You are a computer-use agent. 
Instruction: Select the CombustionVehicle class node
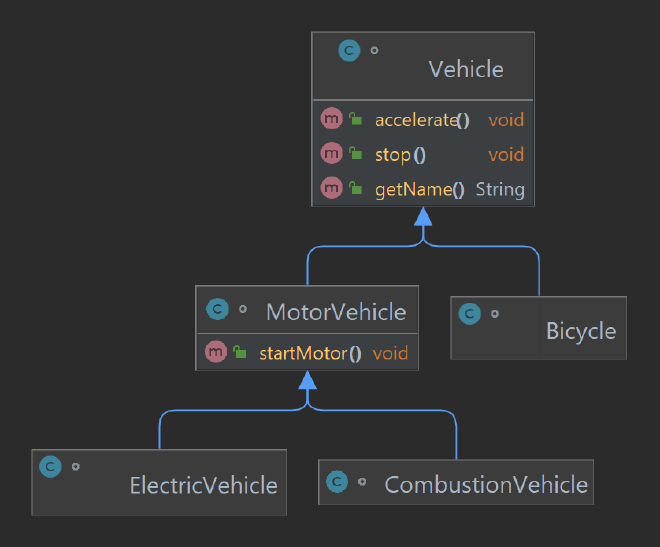coord(456,482)
